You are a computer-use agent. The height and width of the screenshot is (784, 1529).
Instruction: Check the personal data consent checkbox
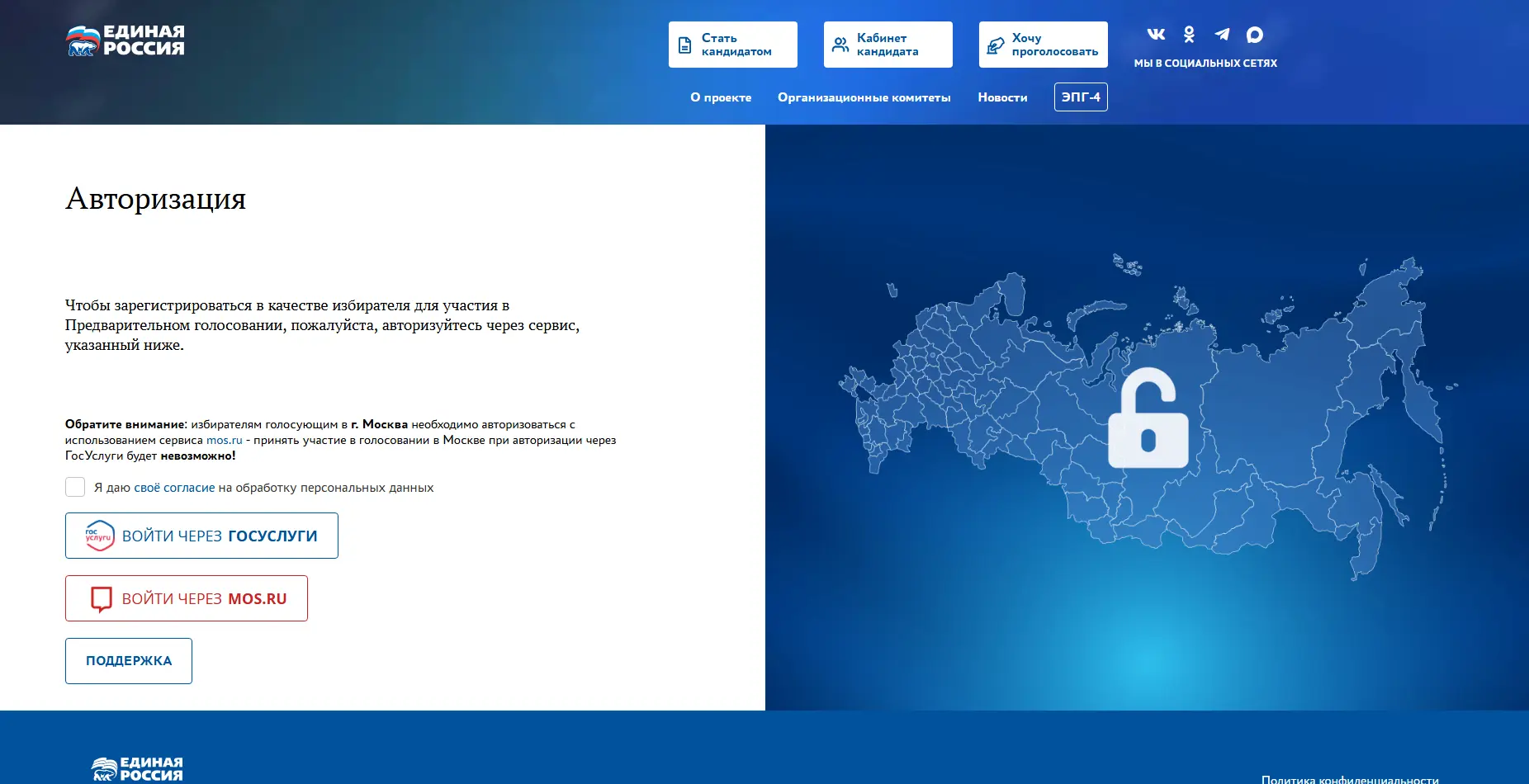coord(75,487)
